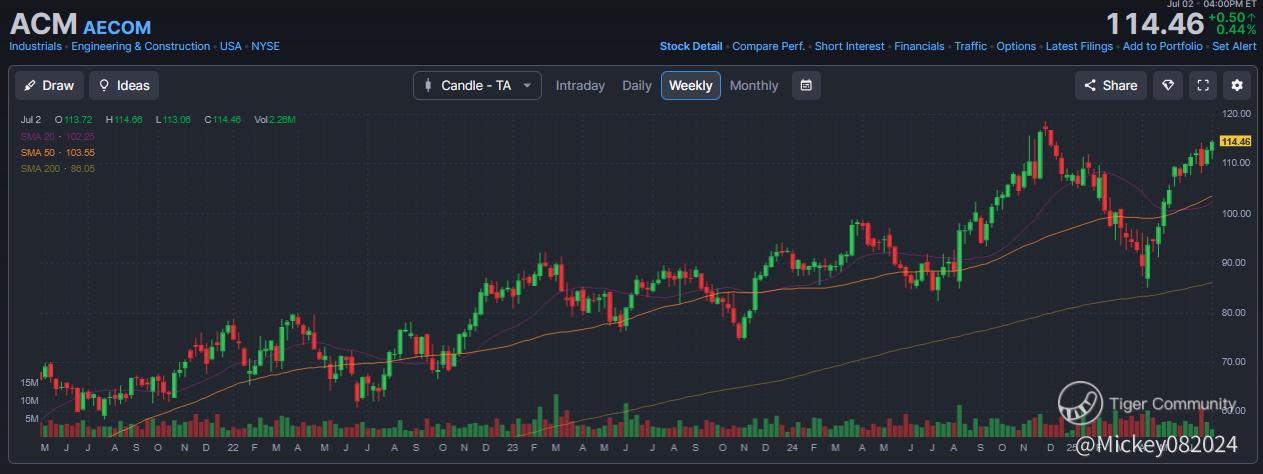Image resolution: width=1263 pixels, height=474 pixels.
Task: Open the USA country link
Action: 231,46
